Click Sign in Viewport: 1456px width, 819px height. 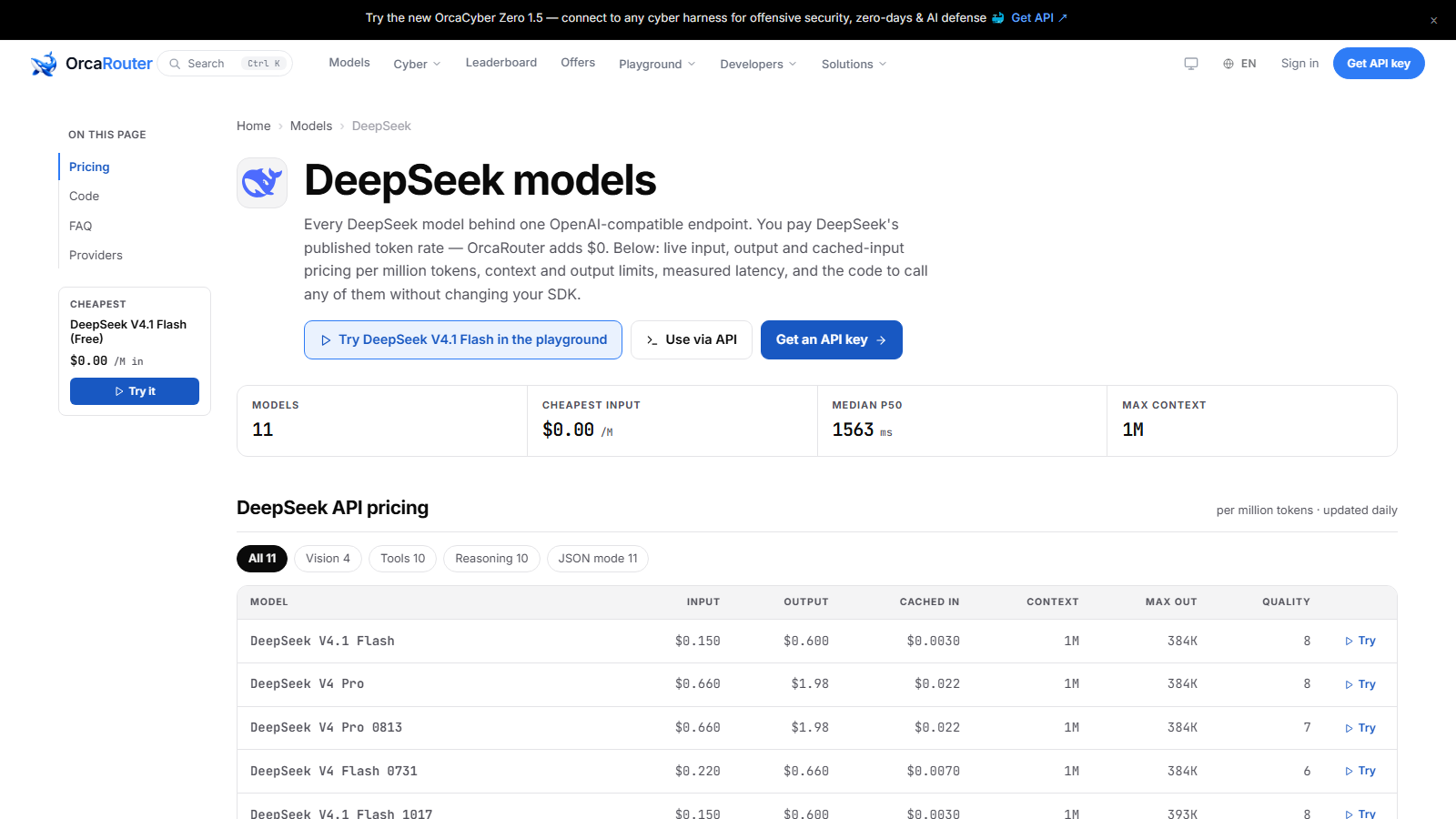(x=1299, y=64)
